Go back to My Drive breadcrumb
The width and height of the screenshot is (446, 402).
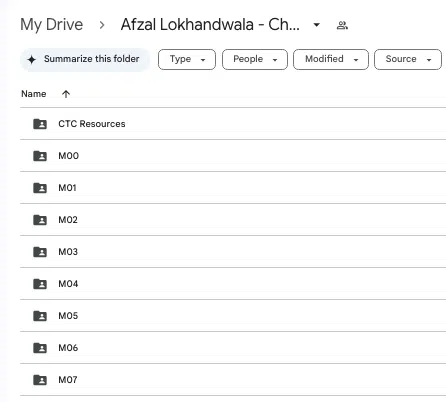click(x=52, y=25)
